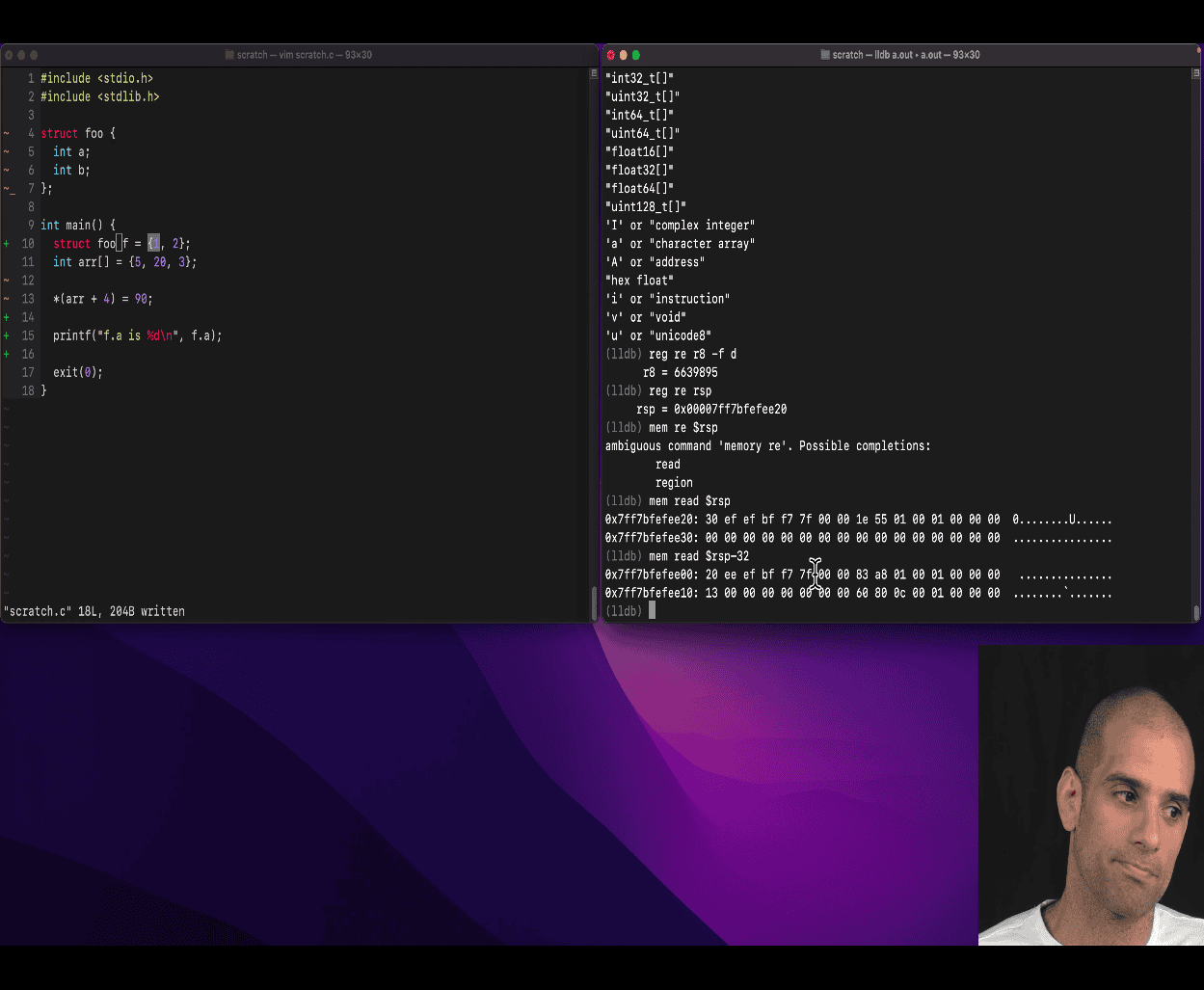Viewport: 1204px width, 990px height.
Task: Click the folder icon in lldb window title
Action: point(825,55)
